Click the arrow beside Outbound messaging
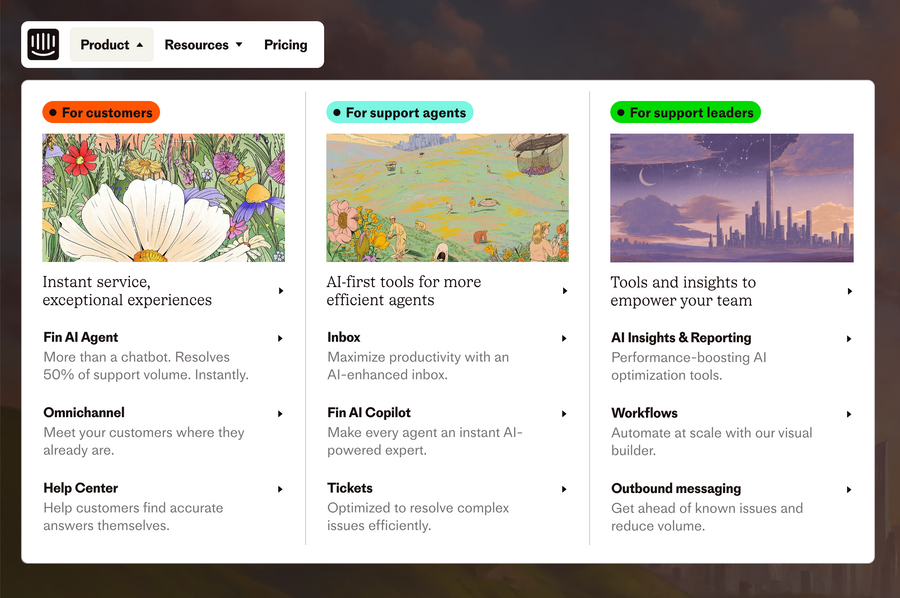 (848, 488)
